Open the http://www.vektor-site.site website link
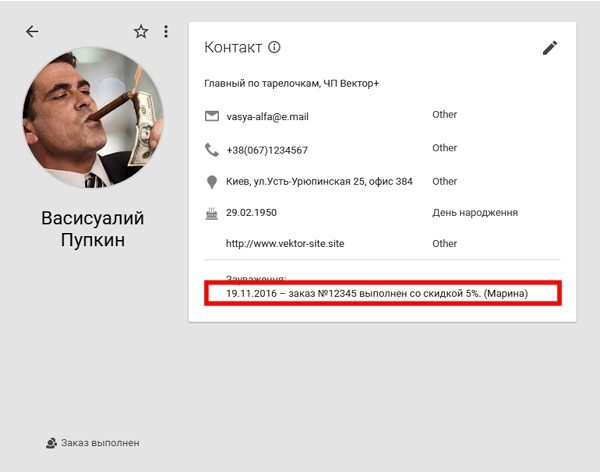Screen dimensions: 600x474 (x=285, y=244)
